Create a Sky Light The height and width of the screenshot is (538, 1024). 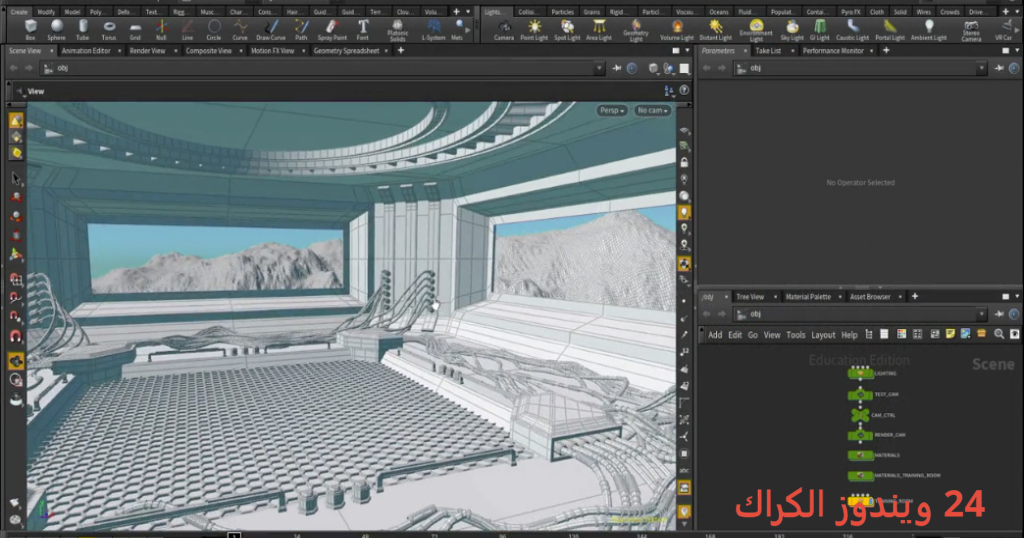click(792, 29)
